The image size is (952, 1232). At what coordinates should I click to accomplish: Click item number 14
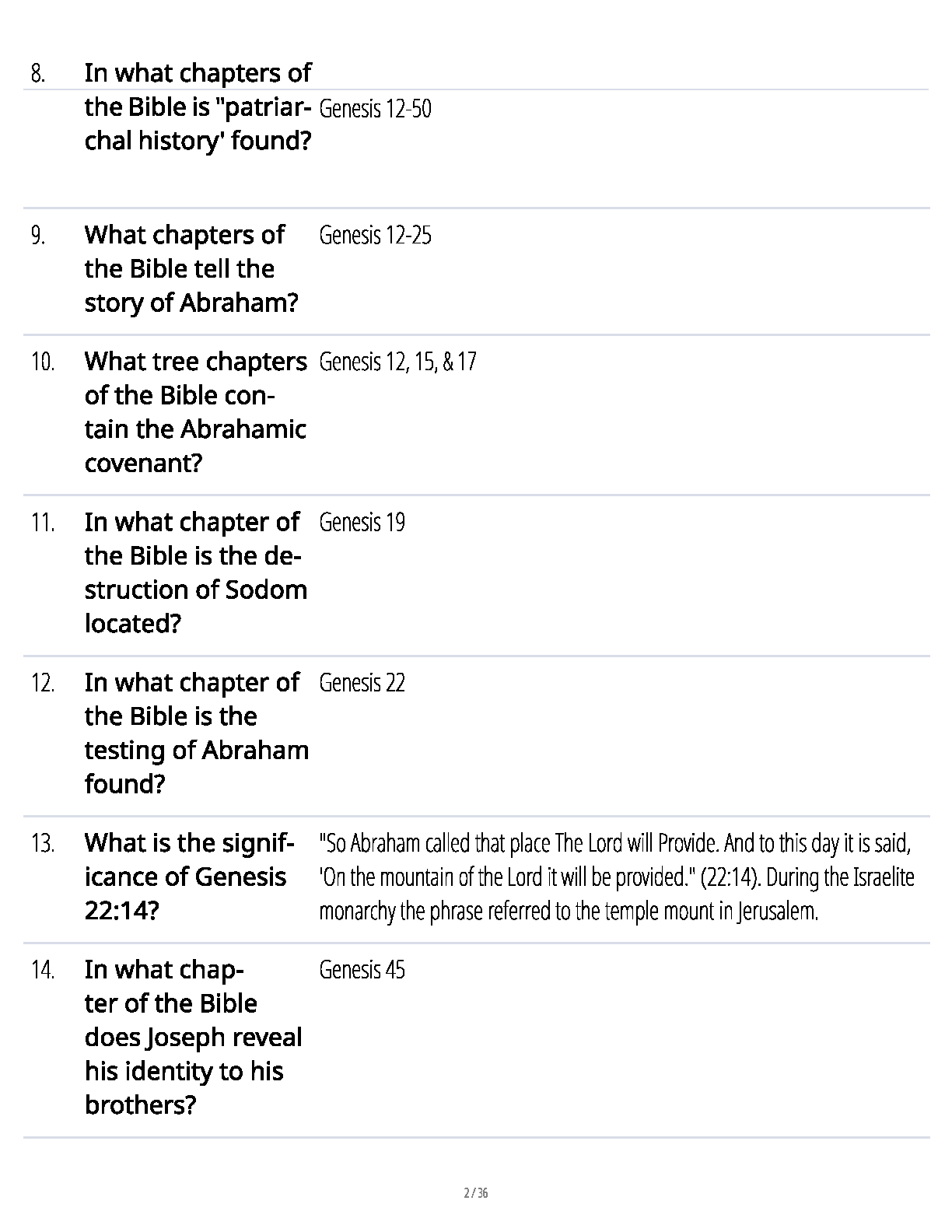(x=43, y=971)
